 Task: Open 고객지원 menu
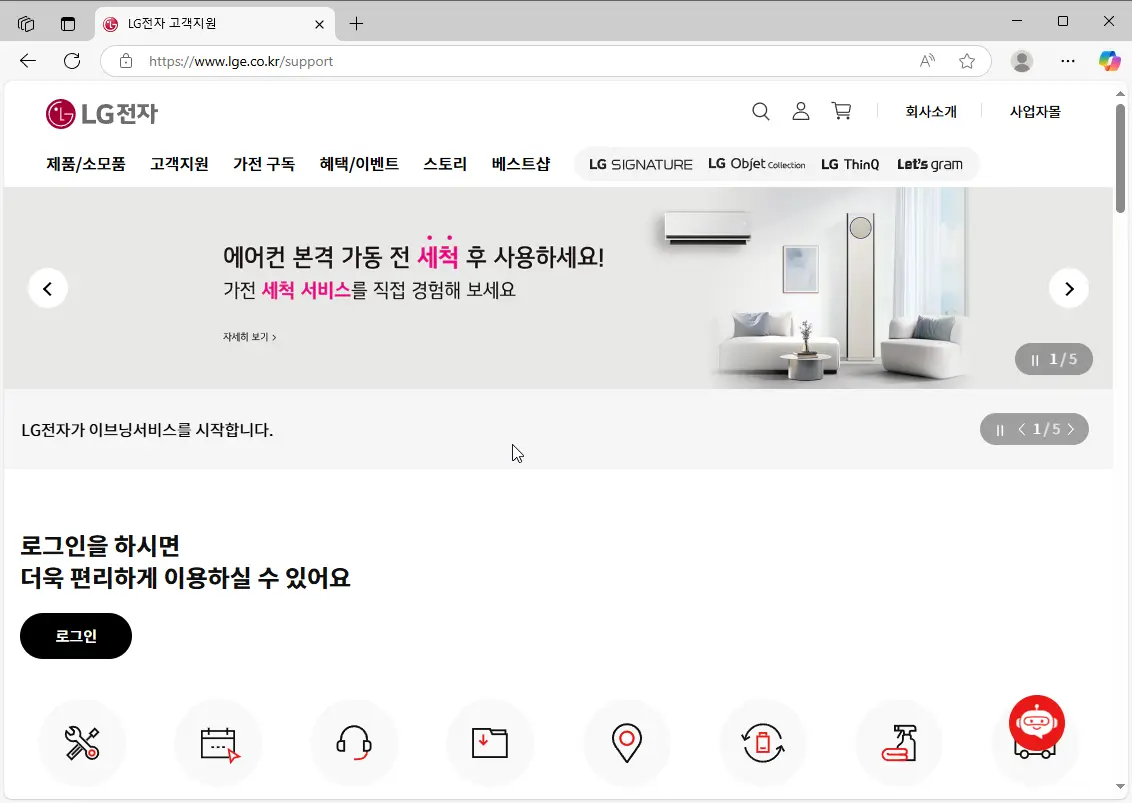179,164
